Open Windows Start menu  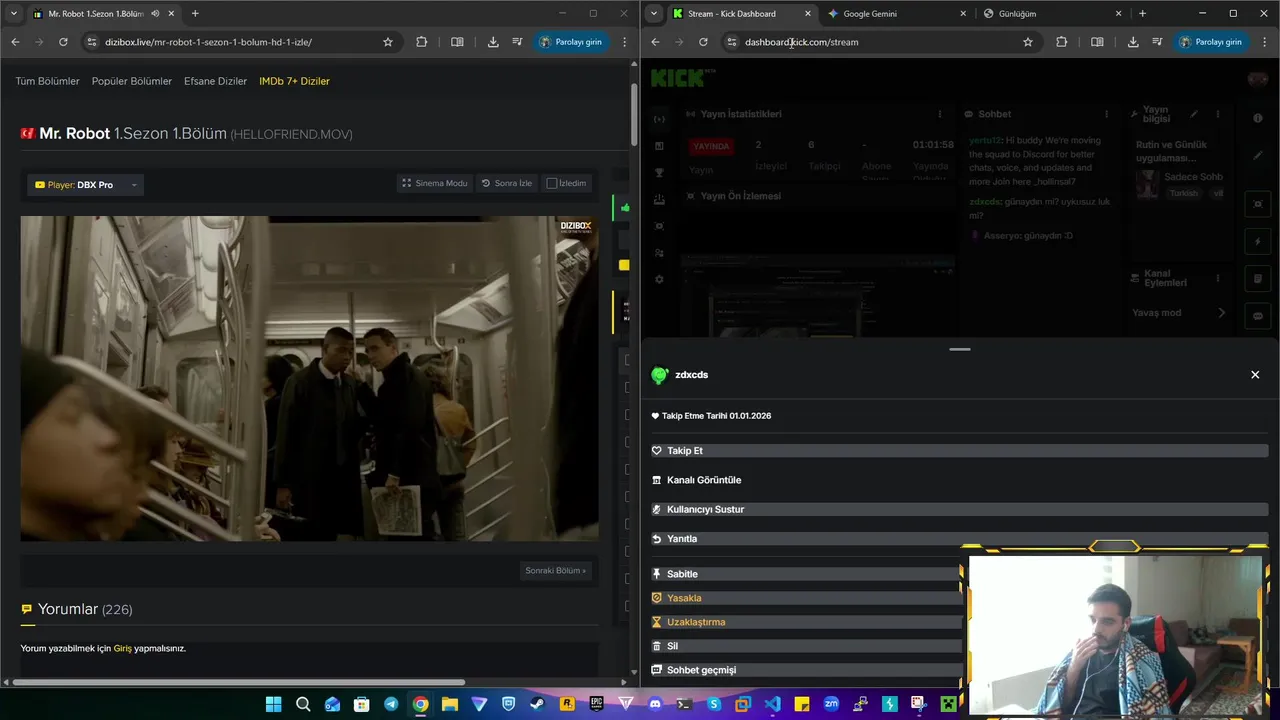click(273, 705)
